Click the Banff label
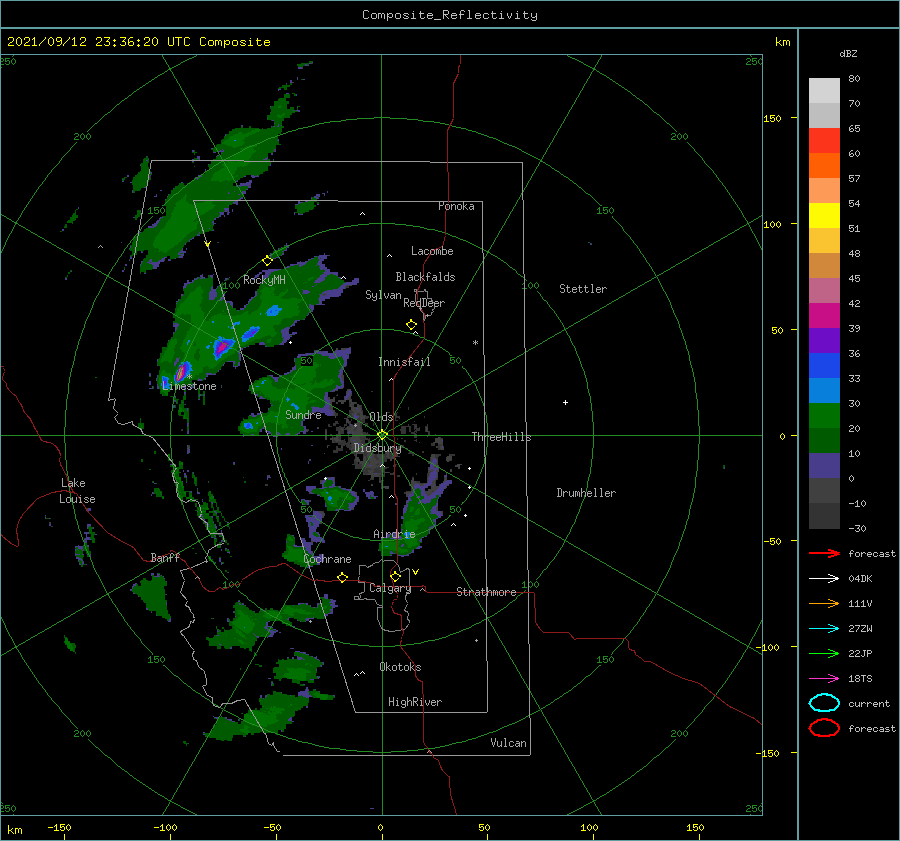This screenshot has width=900, height=841. click(x=165, y=557)
